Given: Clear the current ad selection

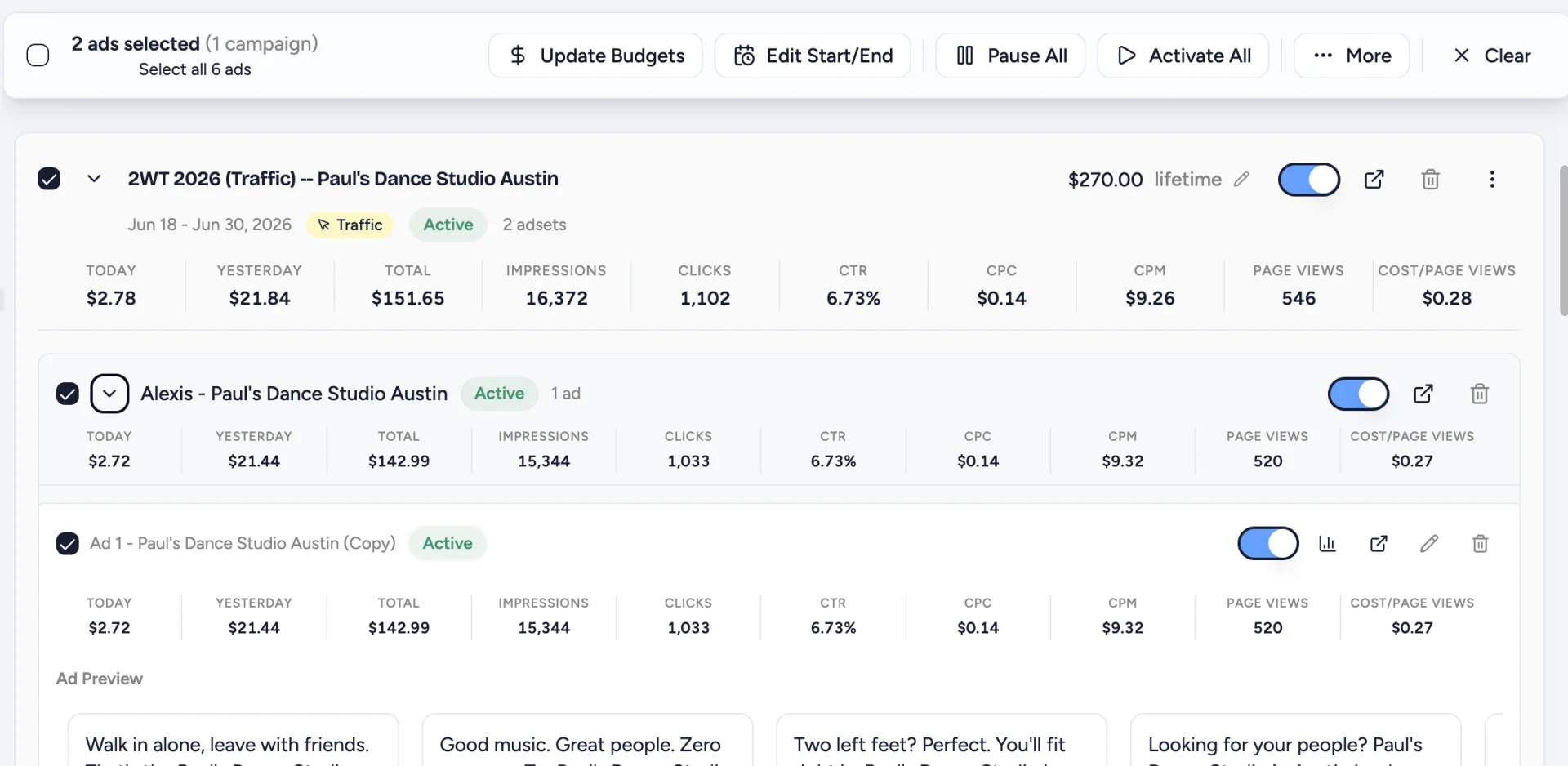Looking at the screenshot, I should 1491,56.
